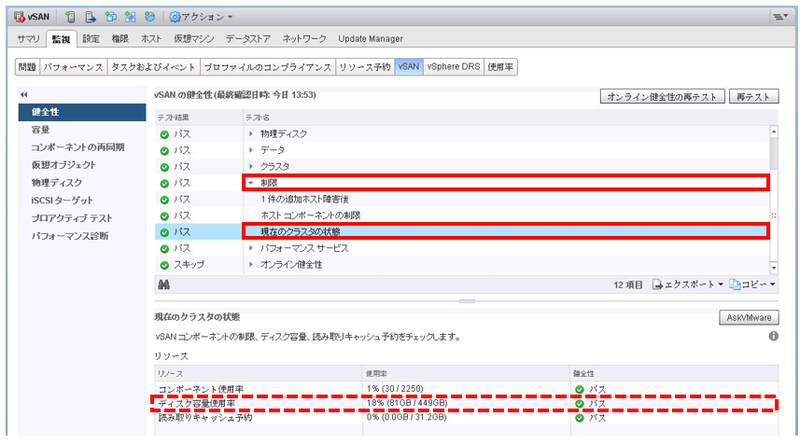Switch to the サマリ tab

coord(29,39)
